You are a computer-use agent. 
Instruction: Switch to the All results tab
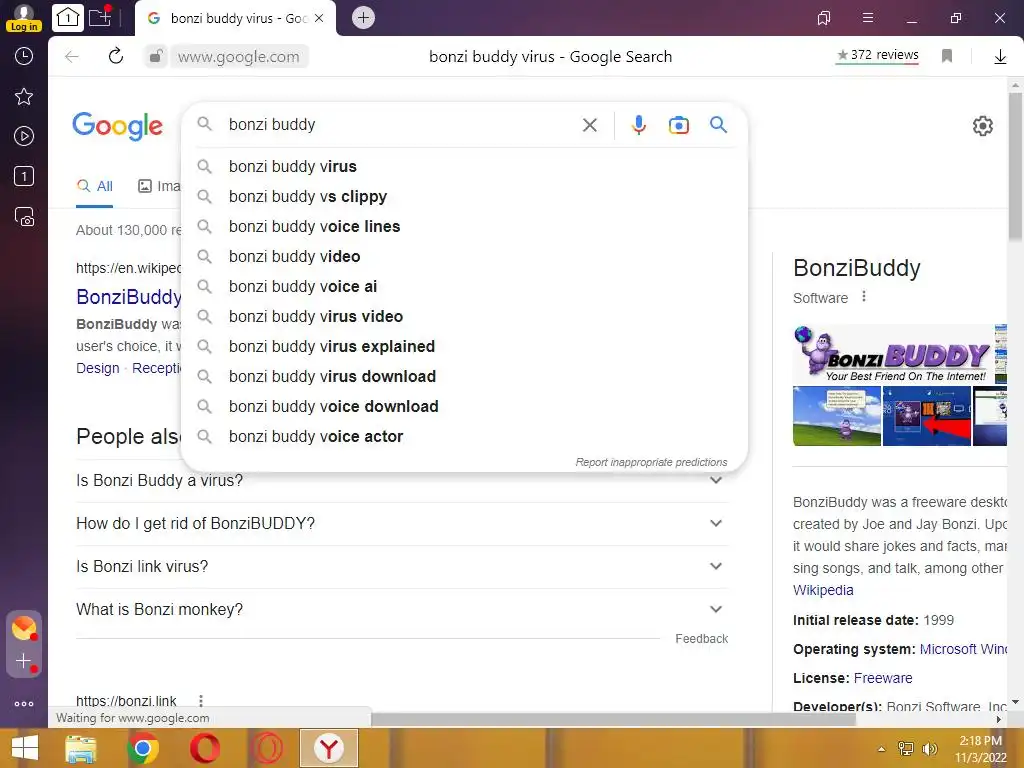pos(95,187)
